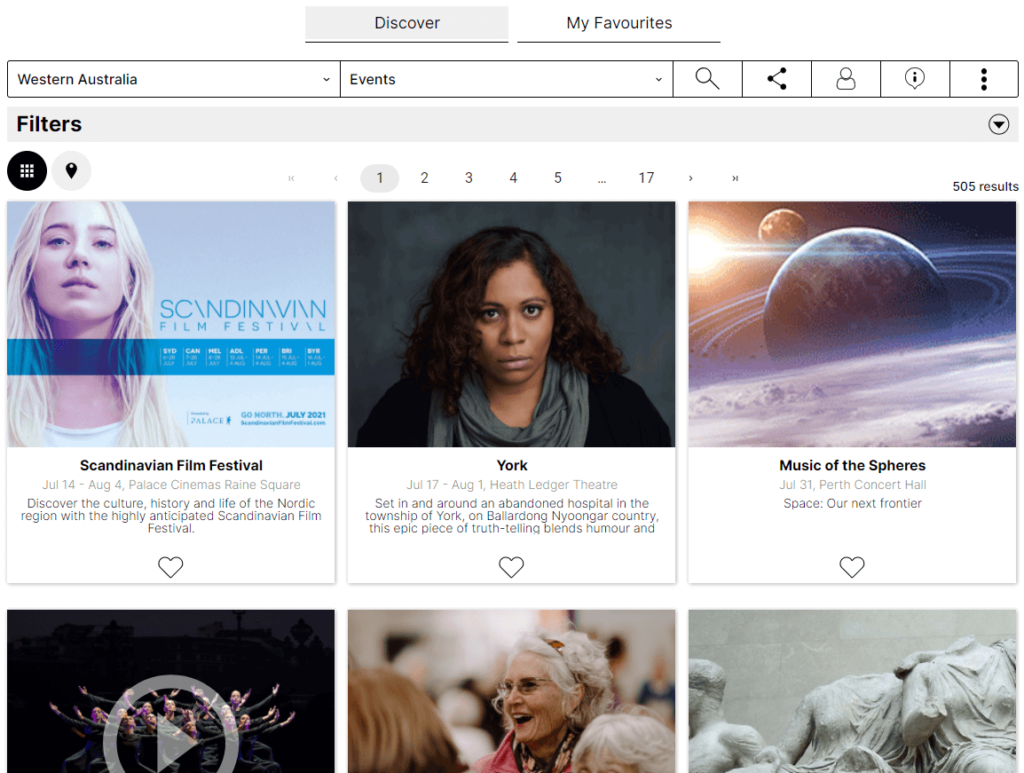The image size is (1024, 773).
Task: Open the marble sculpture event image
Action: click(852, 691)
